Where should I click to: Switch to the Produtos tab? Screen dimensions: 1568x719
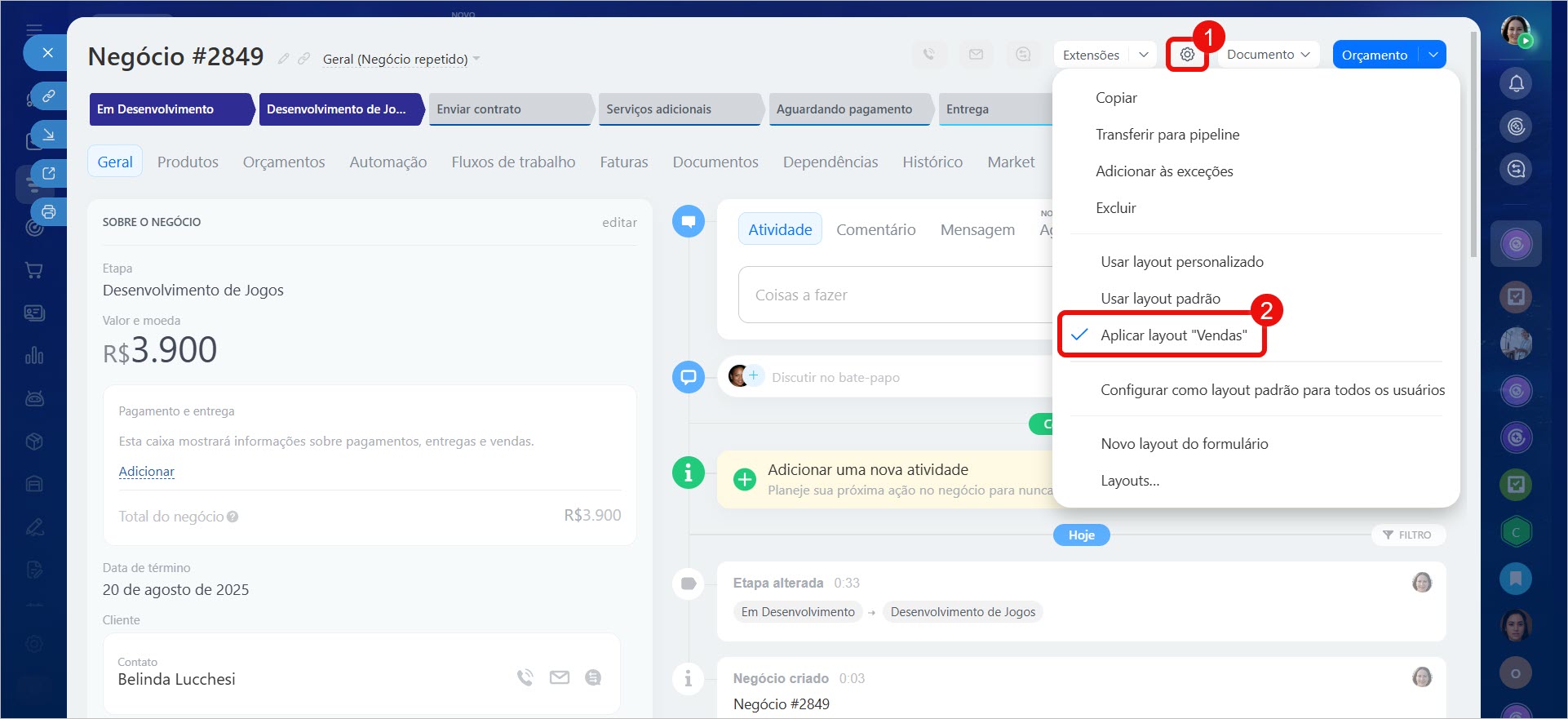(188, 162)
